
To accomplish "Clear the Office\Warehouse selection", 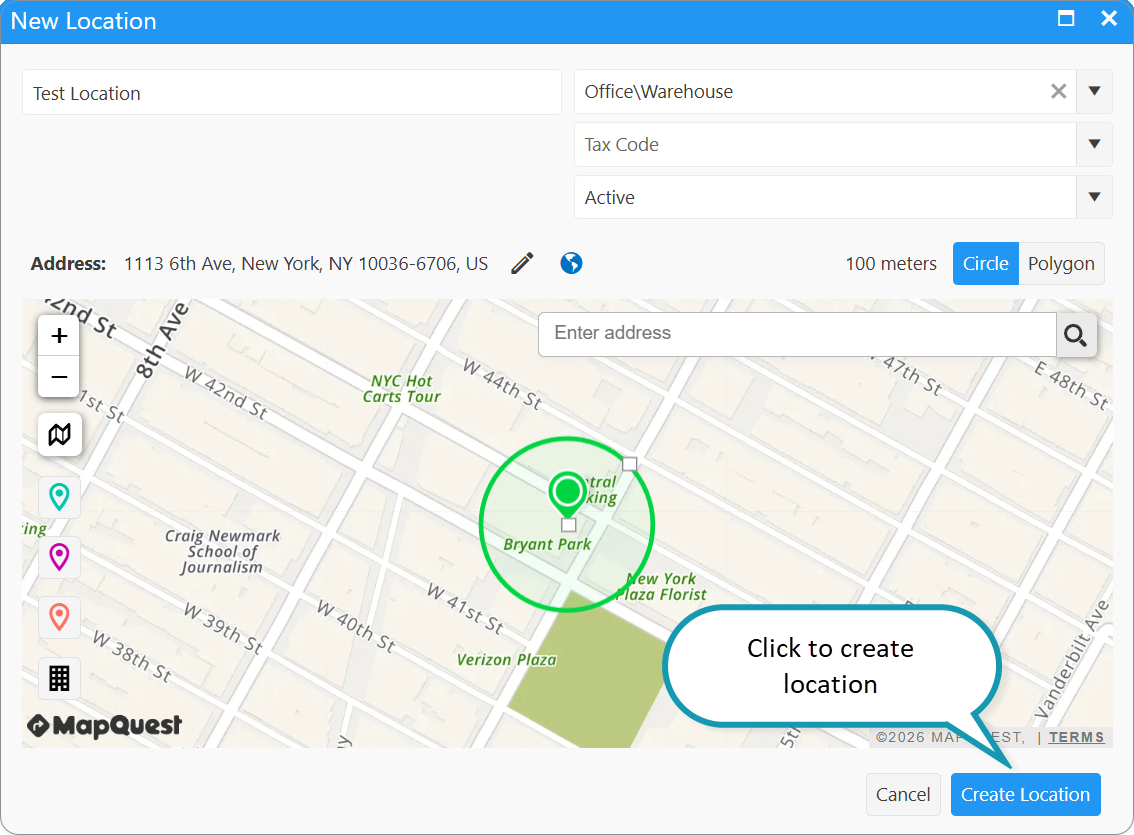I will coord(1058,91).
